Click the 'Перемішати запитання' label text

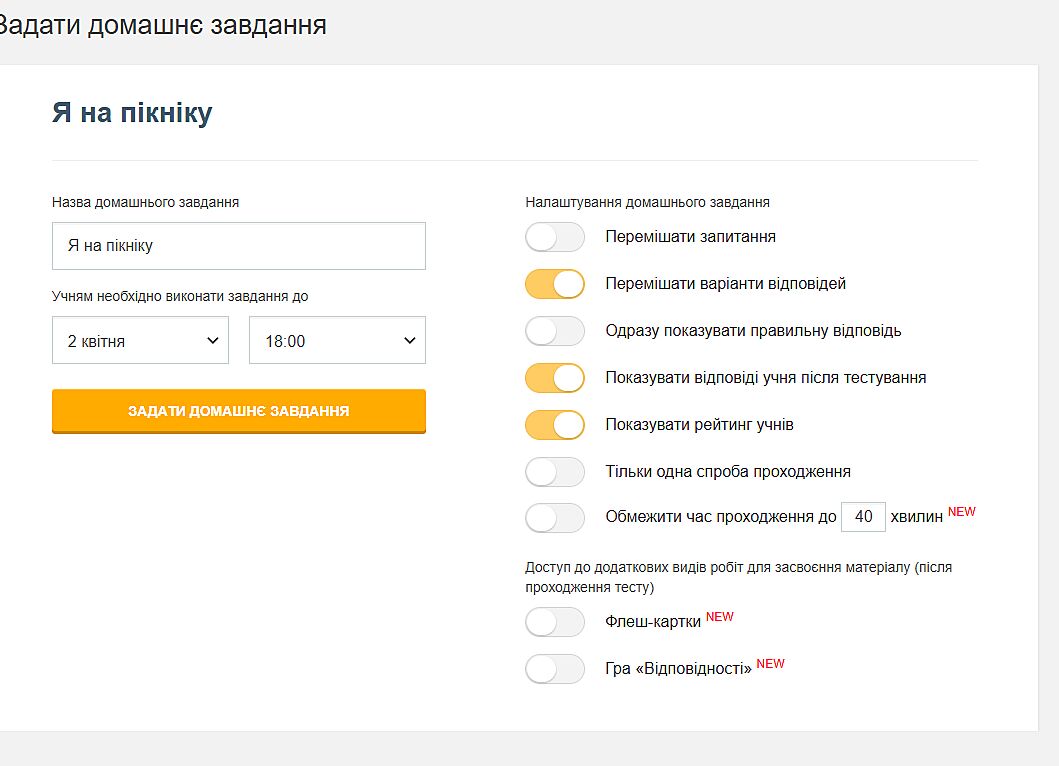[x=690, y=237]
